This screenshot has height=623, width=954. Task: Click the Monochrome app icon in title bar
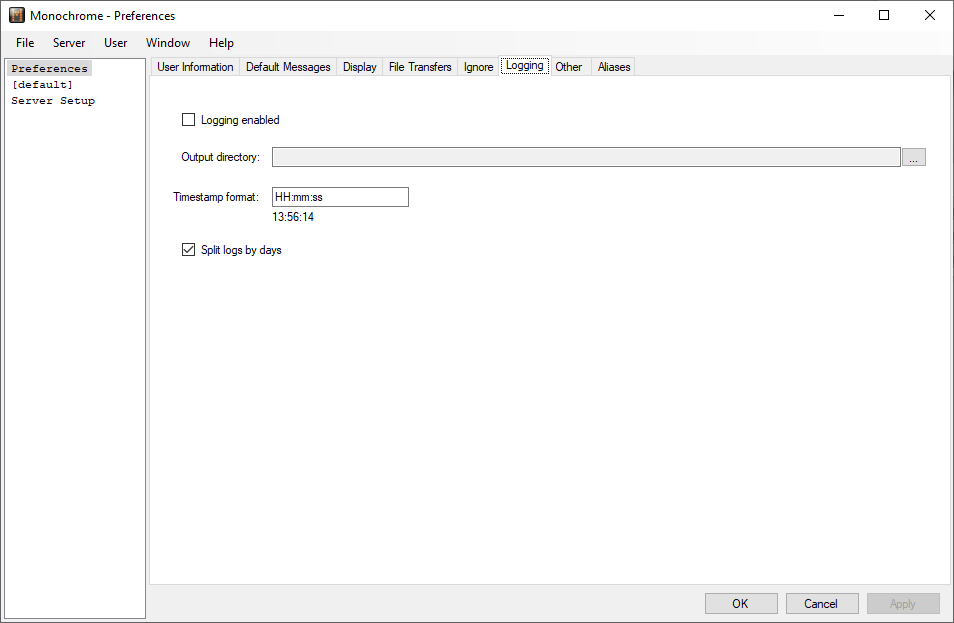[x=16, y=15]
